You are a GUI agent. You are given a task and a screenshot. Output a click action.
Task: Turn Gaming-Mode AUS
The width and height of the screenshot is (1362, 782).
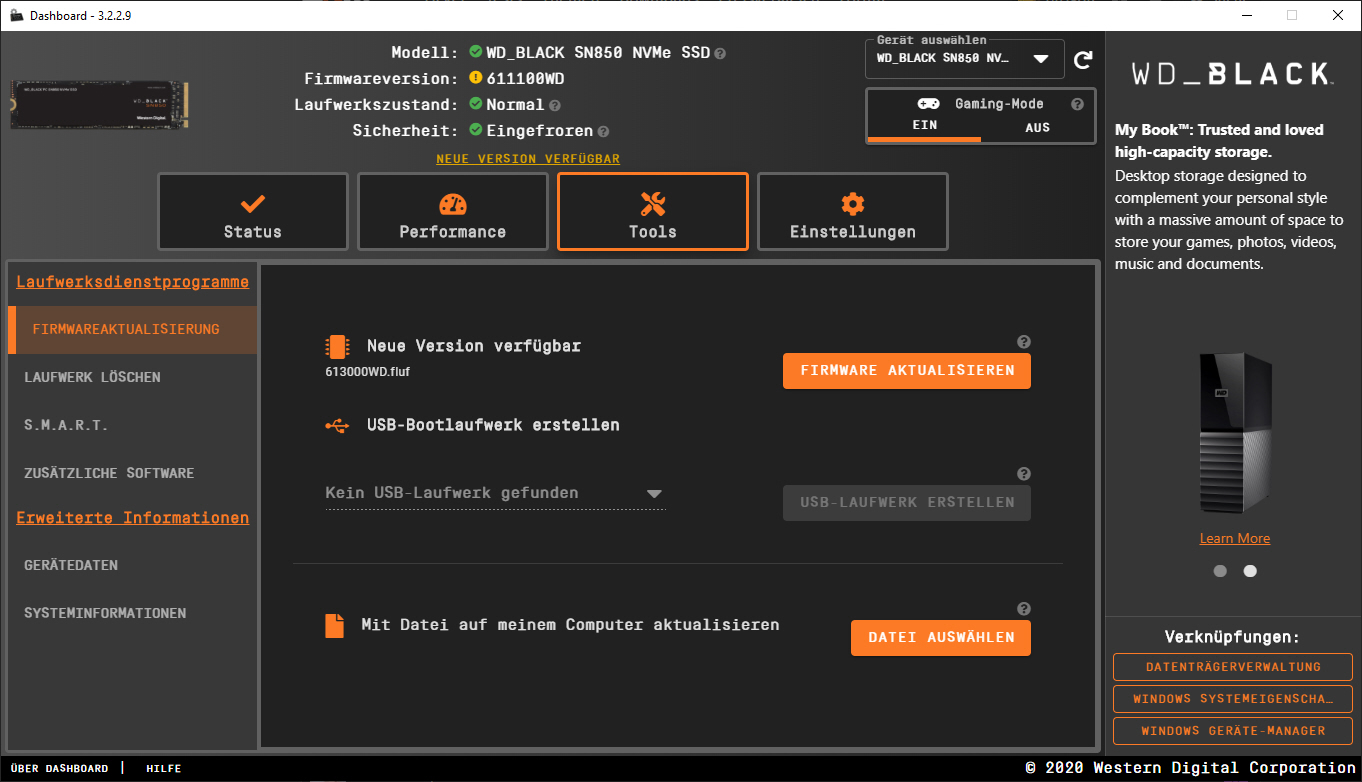(x=1038, y=127)
